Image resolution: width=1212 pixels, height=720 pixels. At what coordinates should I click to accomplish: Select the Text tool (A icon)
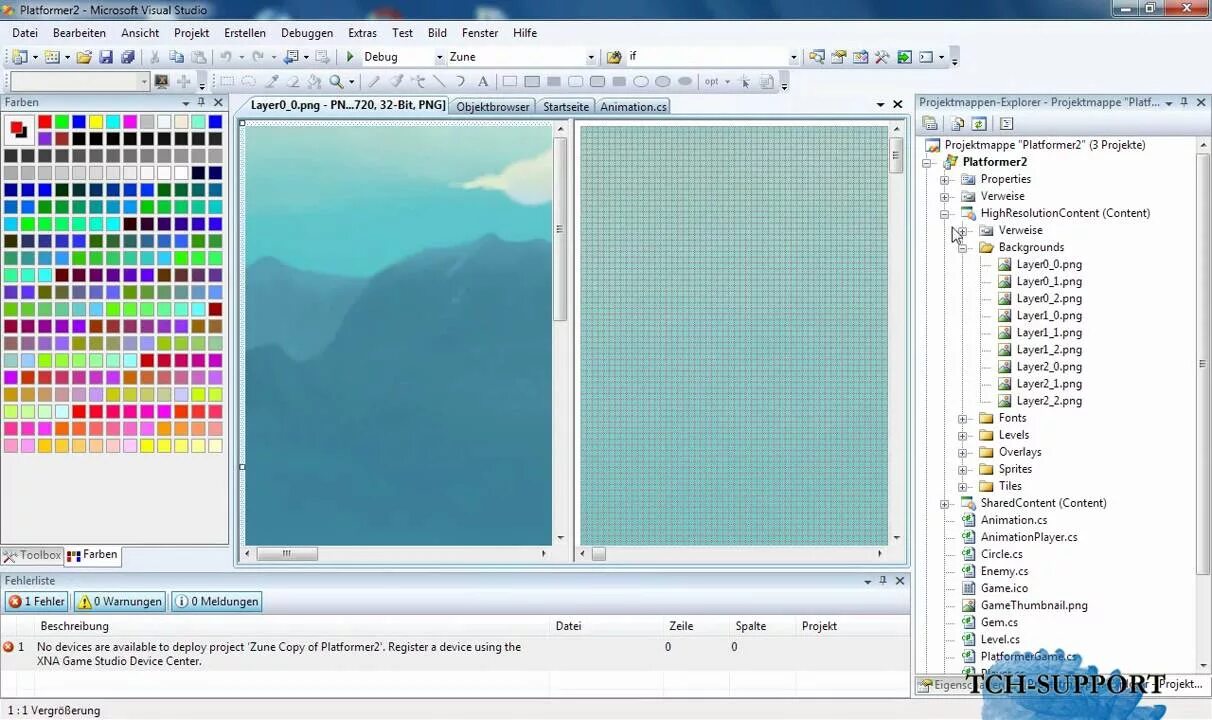(x=483, y=82)
